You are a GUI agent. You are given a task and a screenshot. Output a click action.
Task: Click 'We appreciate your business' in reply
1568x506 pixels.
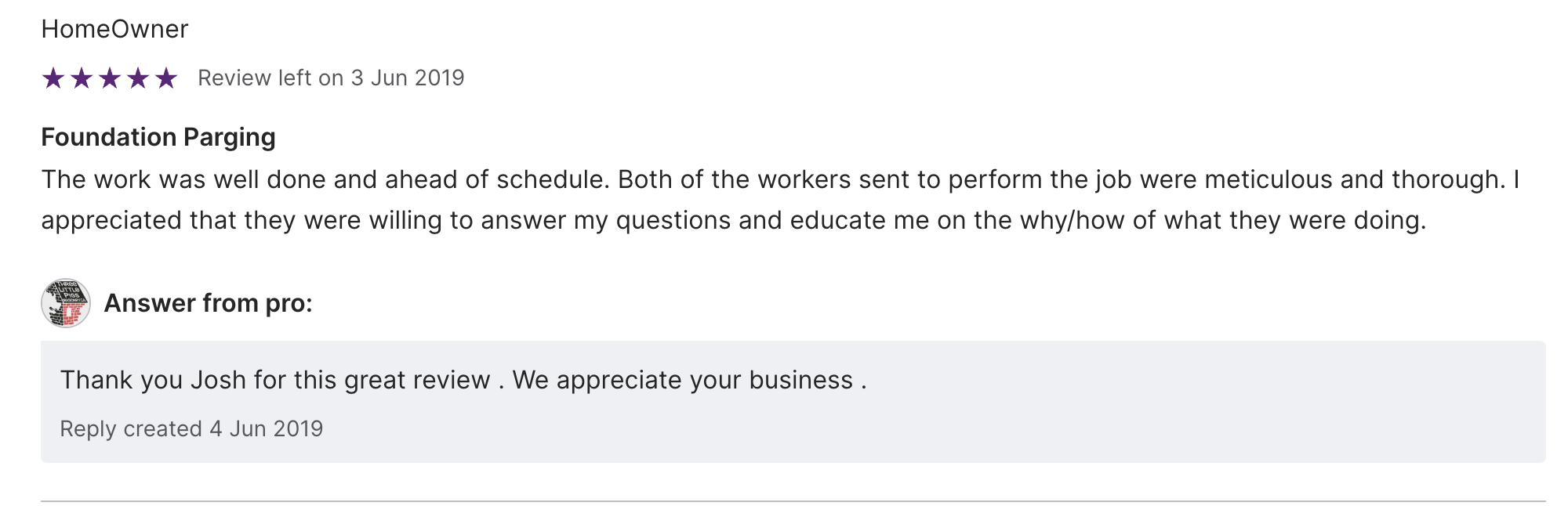point(682,380)
